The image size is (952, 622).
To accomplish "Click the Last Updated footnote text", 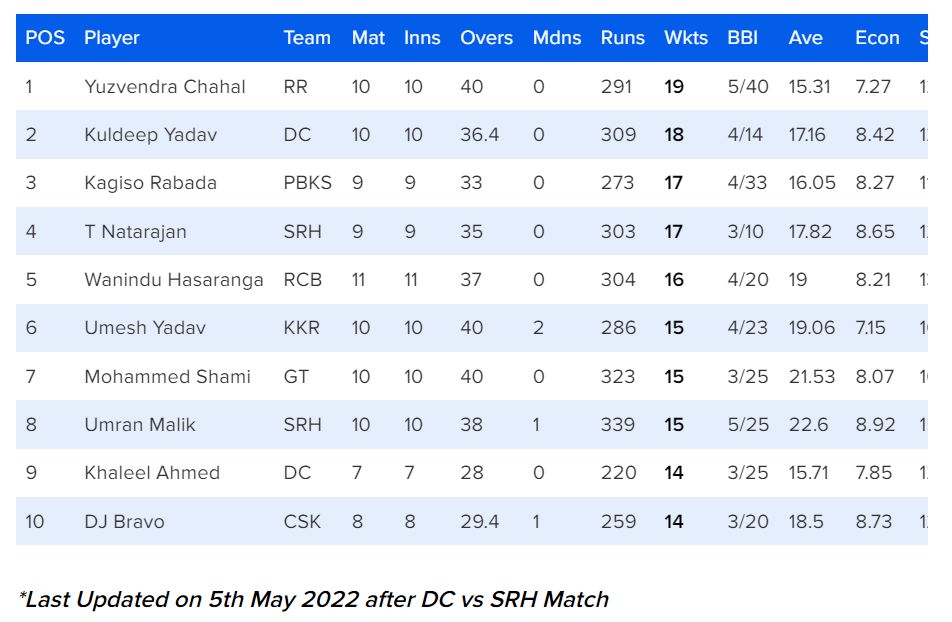I will 313,600.
